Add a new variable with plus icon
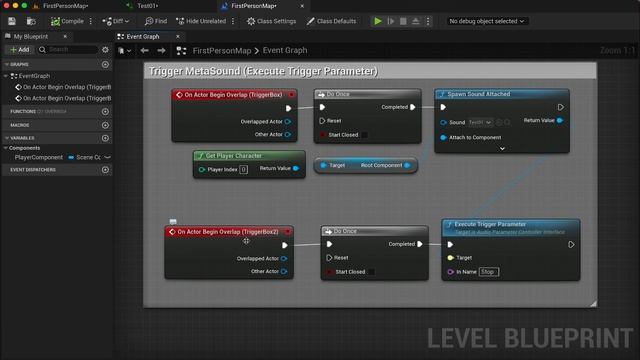 coord(105,138)
